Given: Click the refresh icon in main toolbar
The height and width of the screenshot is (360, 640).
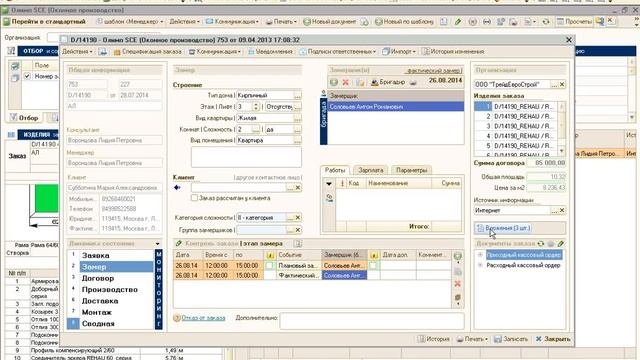Looking at the screenshot, I should click(x=546, y=22).
